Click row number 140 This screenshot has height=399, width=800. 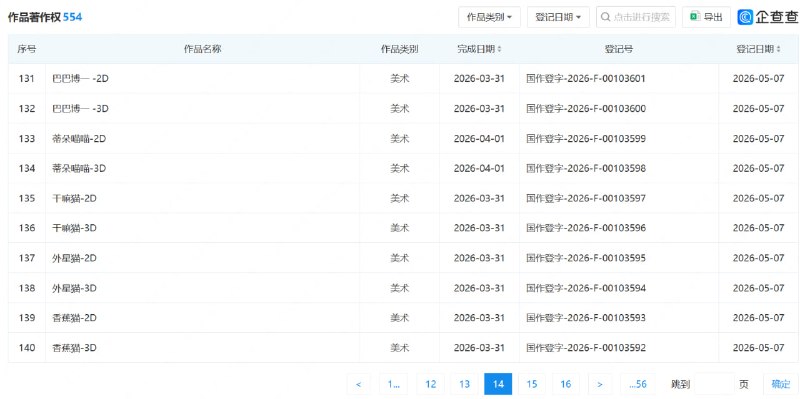click(x=27, y=348)
